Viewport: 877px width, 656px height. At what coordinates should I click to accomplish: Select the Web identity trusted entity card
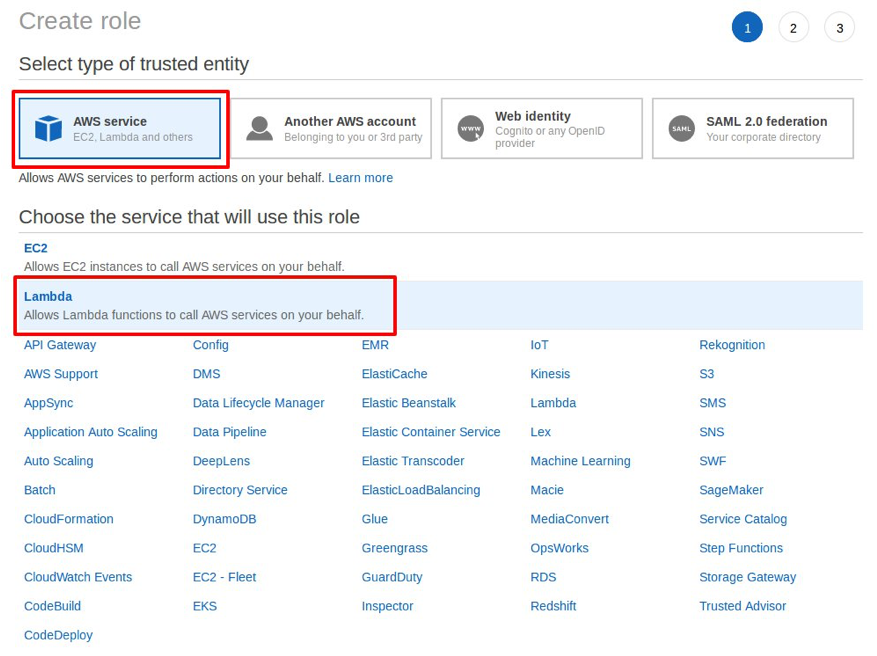tap(542, 129)
